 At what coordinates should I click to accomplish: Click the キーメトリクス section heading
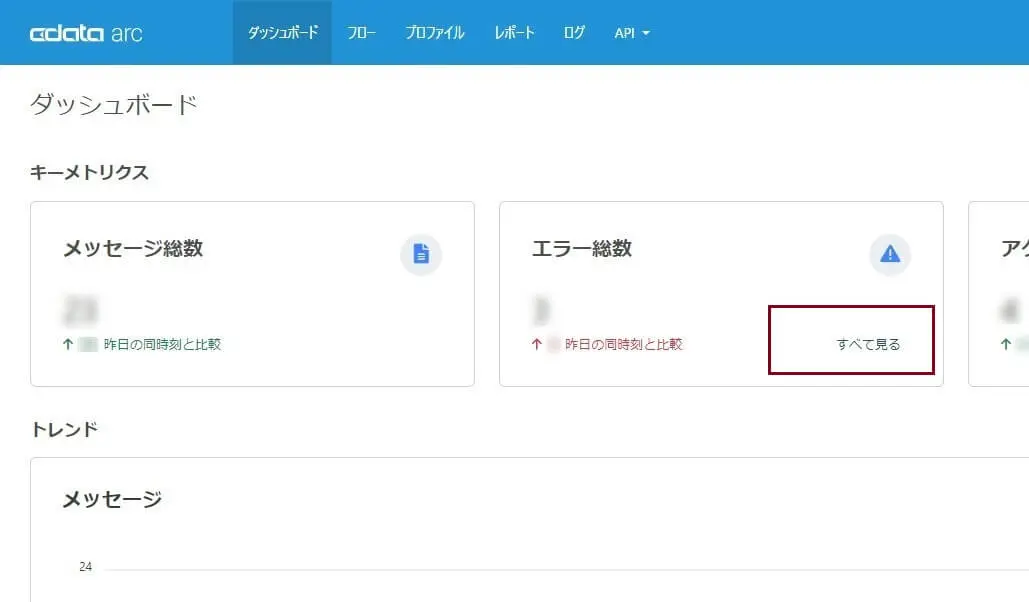pyautogui.click(x=89, y=172)
